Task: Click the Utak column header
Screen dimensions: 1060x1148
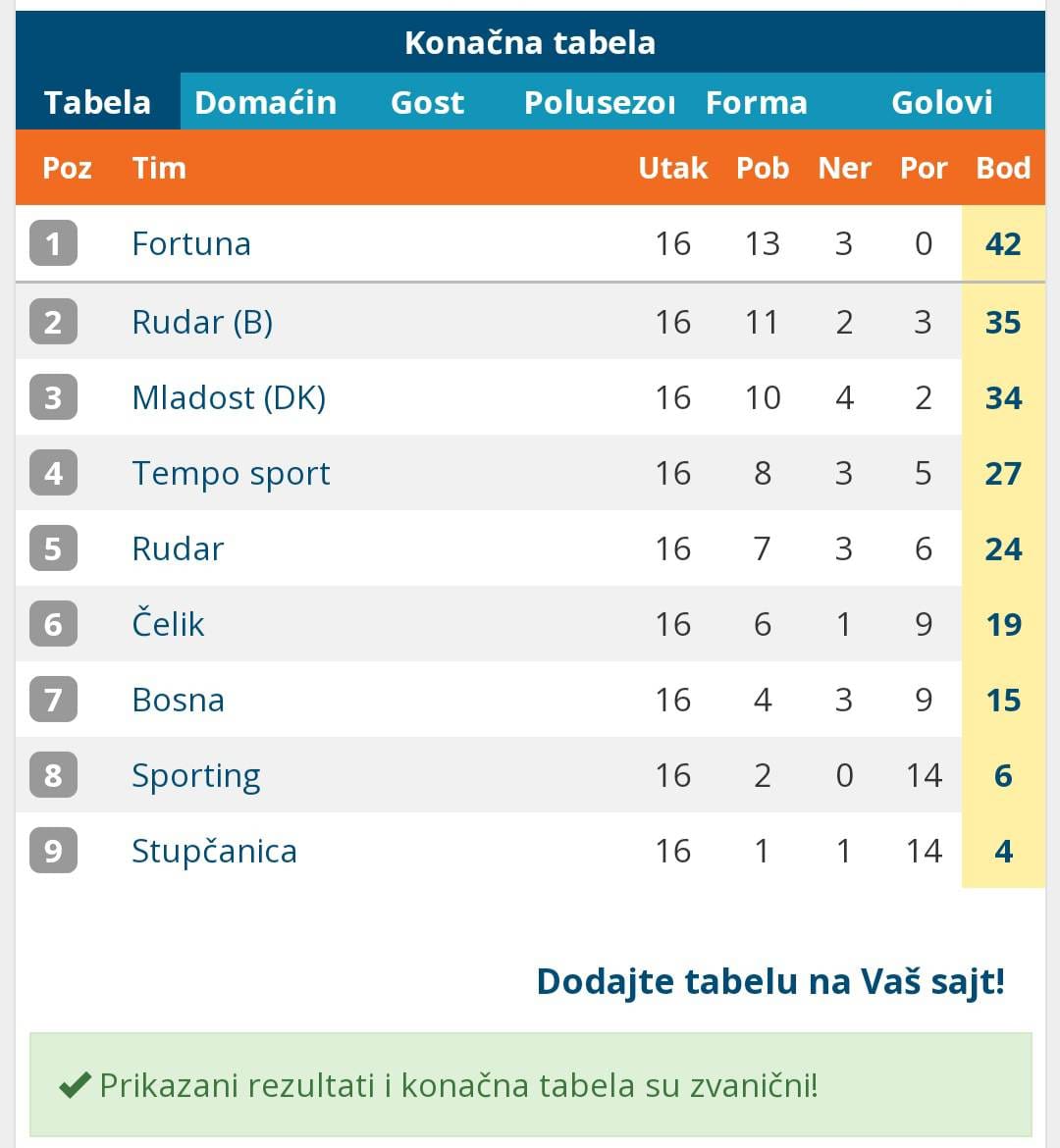Action: [x=672, y=168]
